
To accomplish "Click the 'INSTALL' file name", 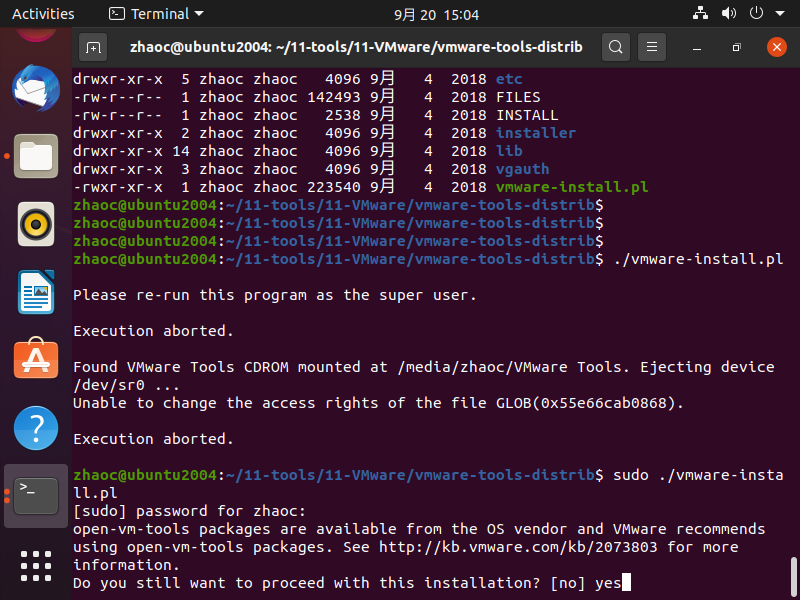I will (x=527, y=115).
